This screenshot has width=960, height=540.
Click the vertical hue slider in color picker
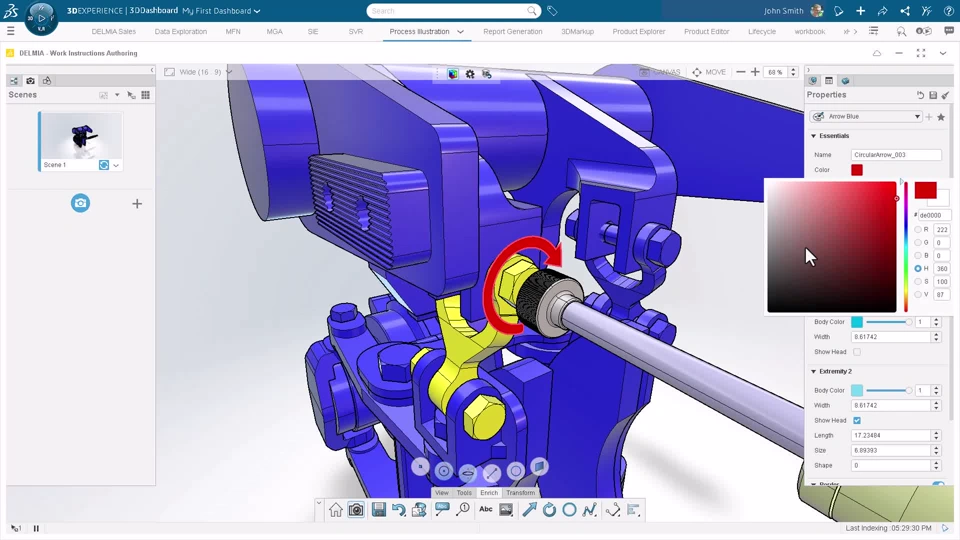[x=906, y=247]
